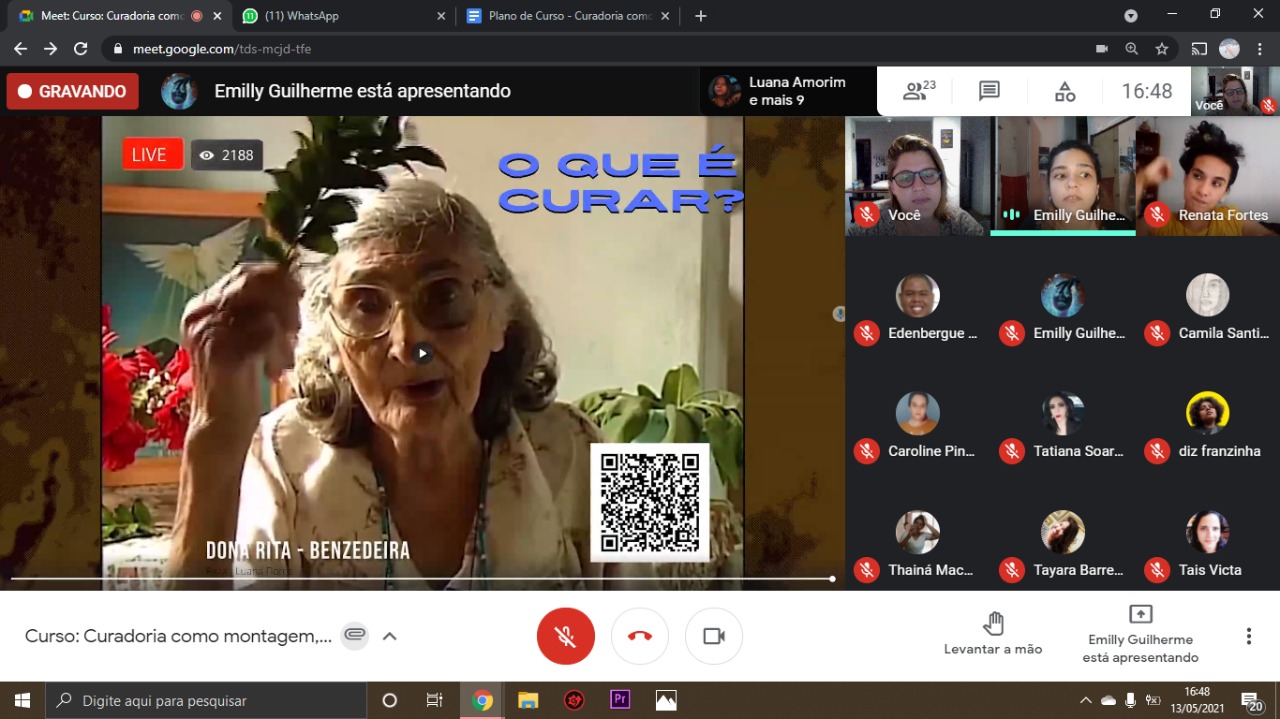Click the attachment paperclip icon
The image size is (1280, 719).
tap(354, 636)
